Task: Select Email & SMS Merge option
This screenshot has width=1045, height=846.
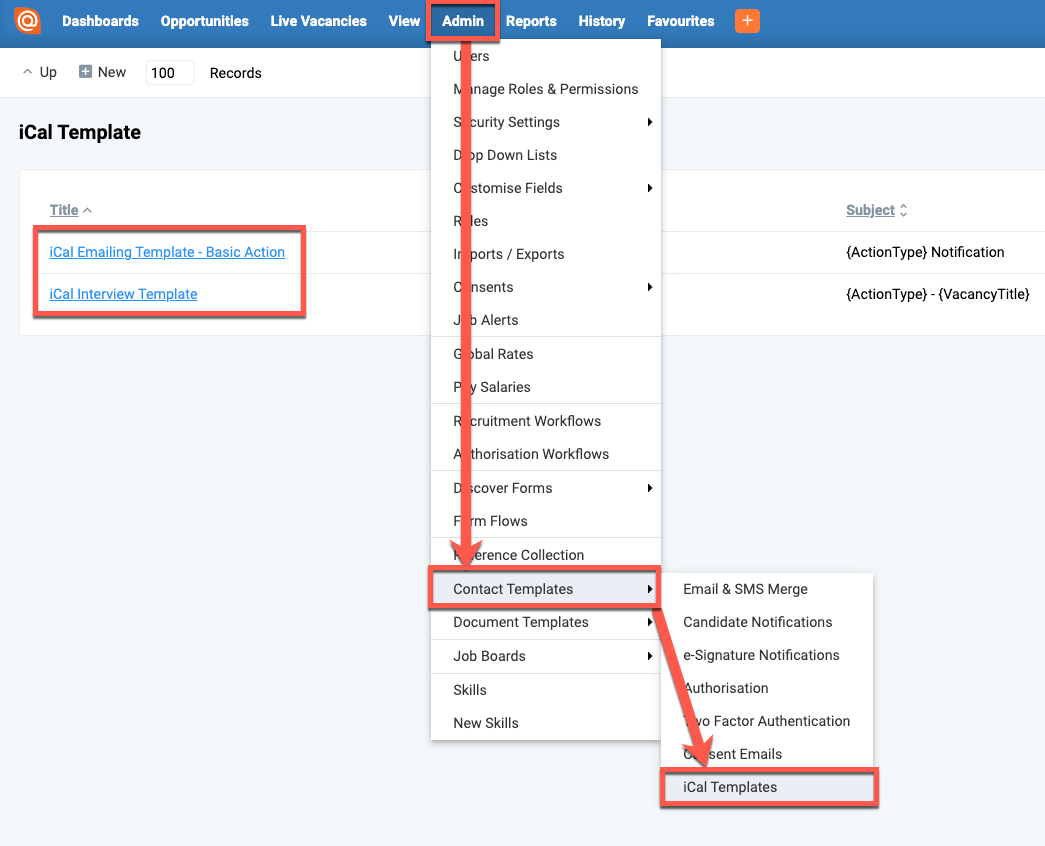Action: (x=744, y=589)
